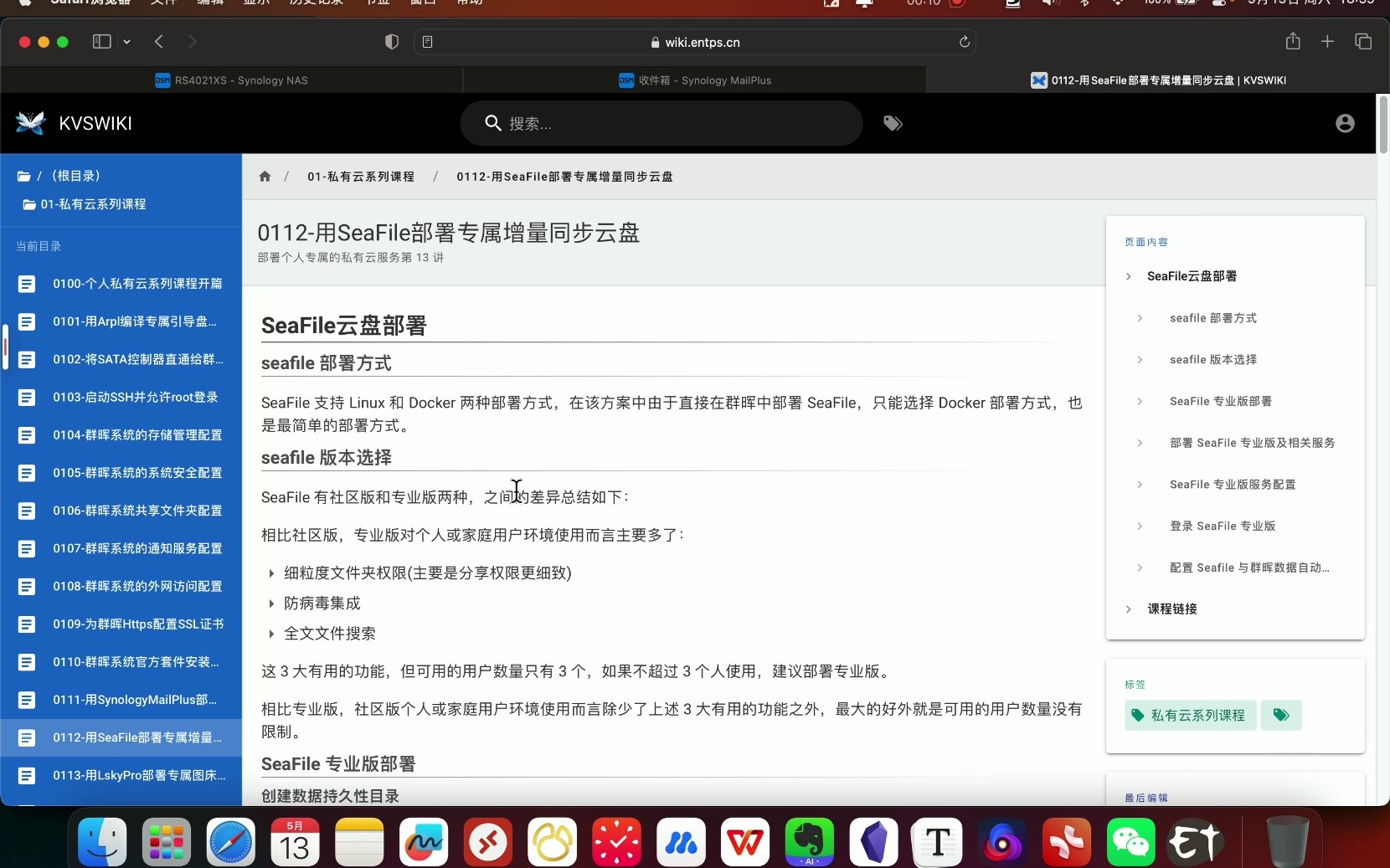Expand SeaFile云盘部署 in the page contents

tap(1129, 276)
